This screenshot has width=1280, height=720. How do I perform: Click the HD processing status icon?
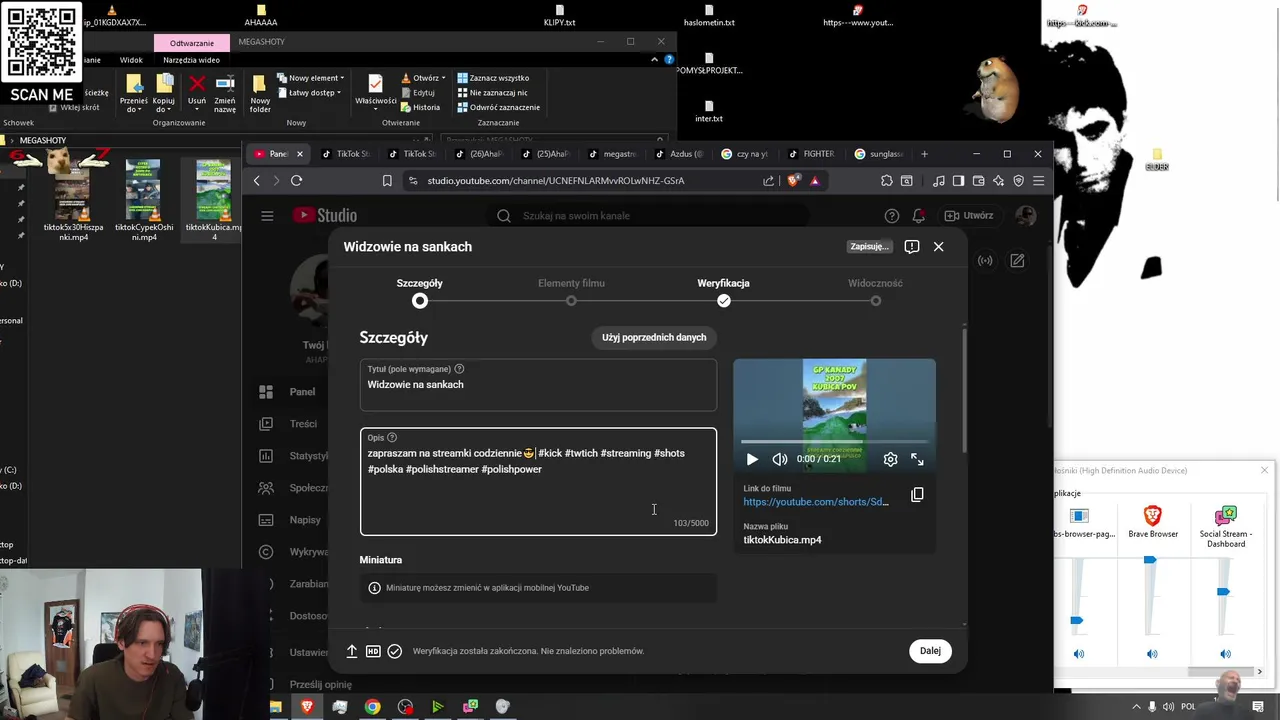tap(373, 651)
